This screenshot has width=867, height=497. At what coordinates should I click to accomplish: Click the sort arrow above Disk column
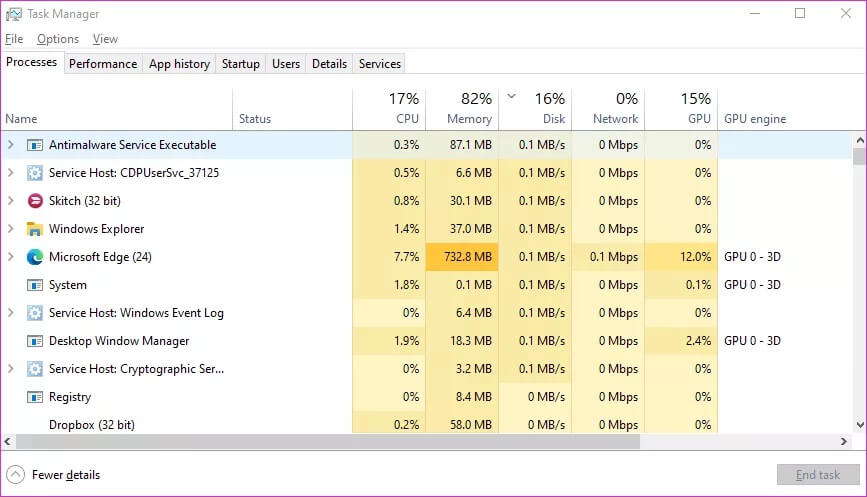pyautogui.click(x=511, y=97)
